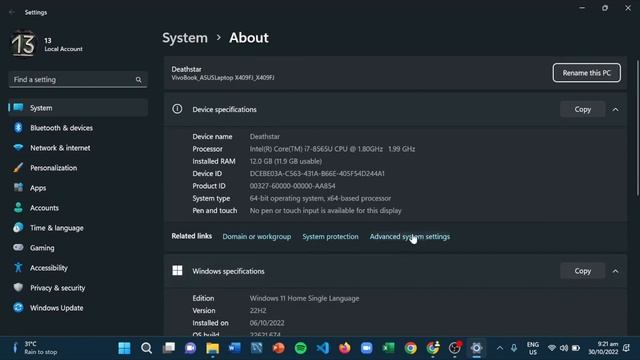Open the System category in sidebar

[78, 108]
